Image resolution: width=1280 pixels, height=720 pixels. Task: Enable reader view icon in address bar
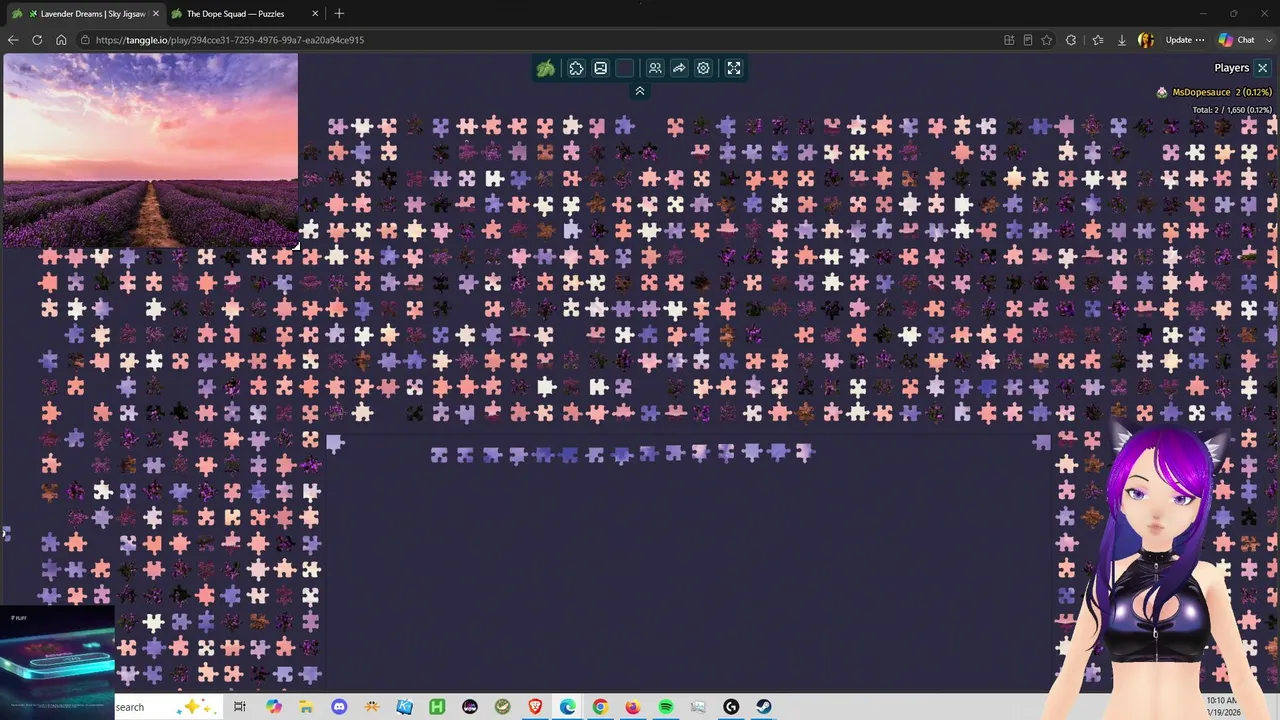[x=1028, y=40]
